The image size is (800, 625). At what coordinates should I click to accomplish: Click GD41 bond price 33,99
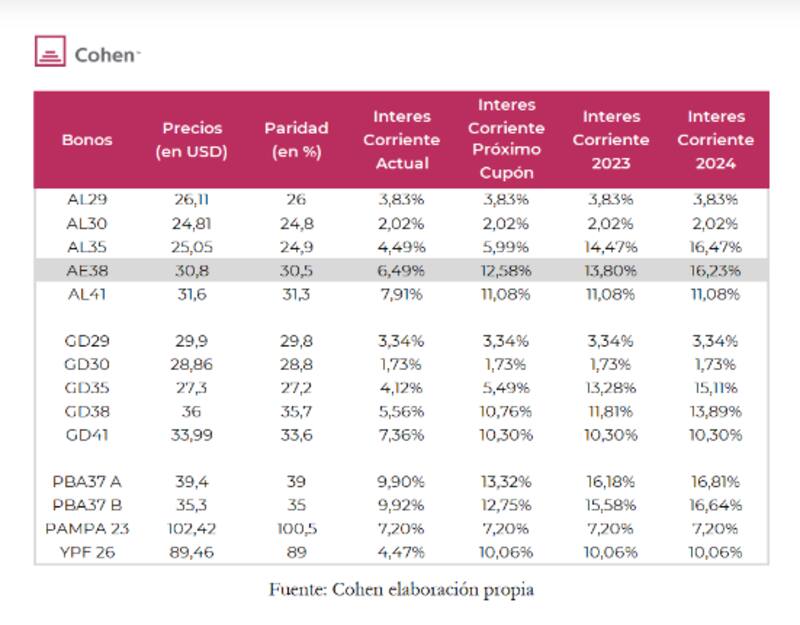point(192,435)
